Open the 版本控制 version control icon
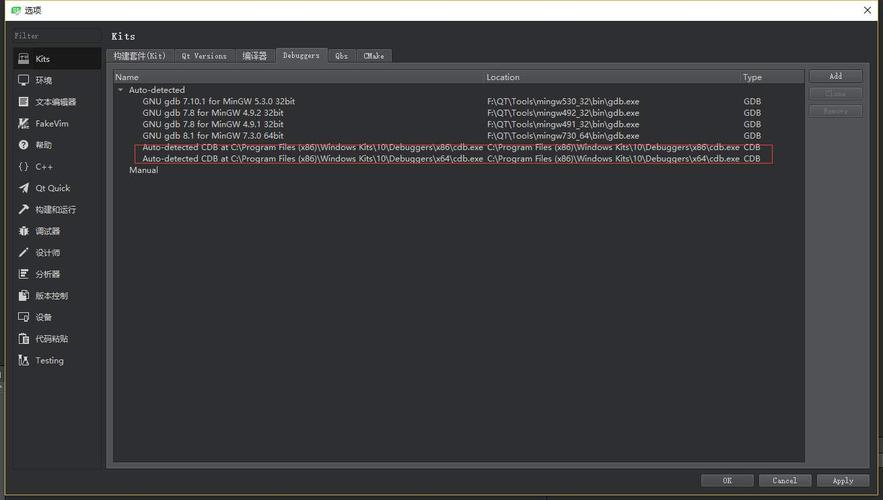The image size is (883, 500). (x=24, y=296)
